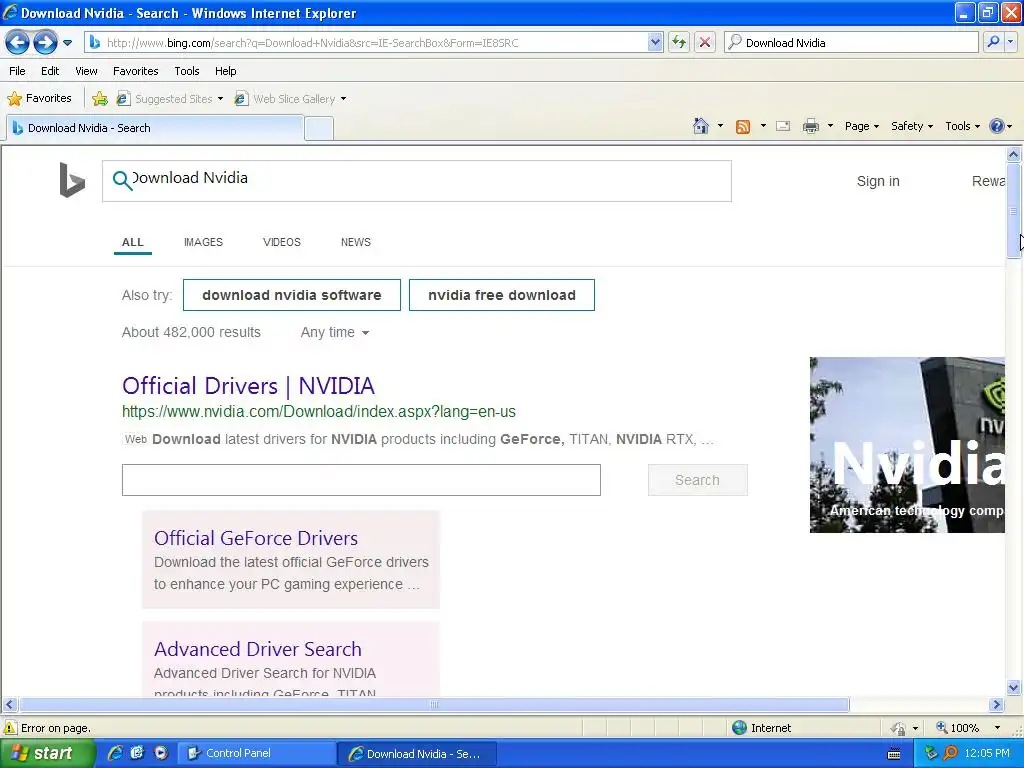This screenshot has width=1024, height=768.
Task: Open the Favorites star panel button
Action: [x=40, y=99]
